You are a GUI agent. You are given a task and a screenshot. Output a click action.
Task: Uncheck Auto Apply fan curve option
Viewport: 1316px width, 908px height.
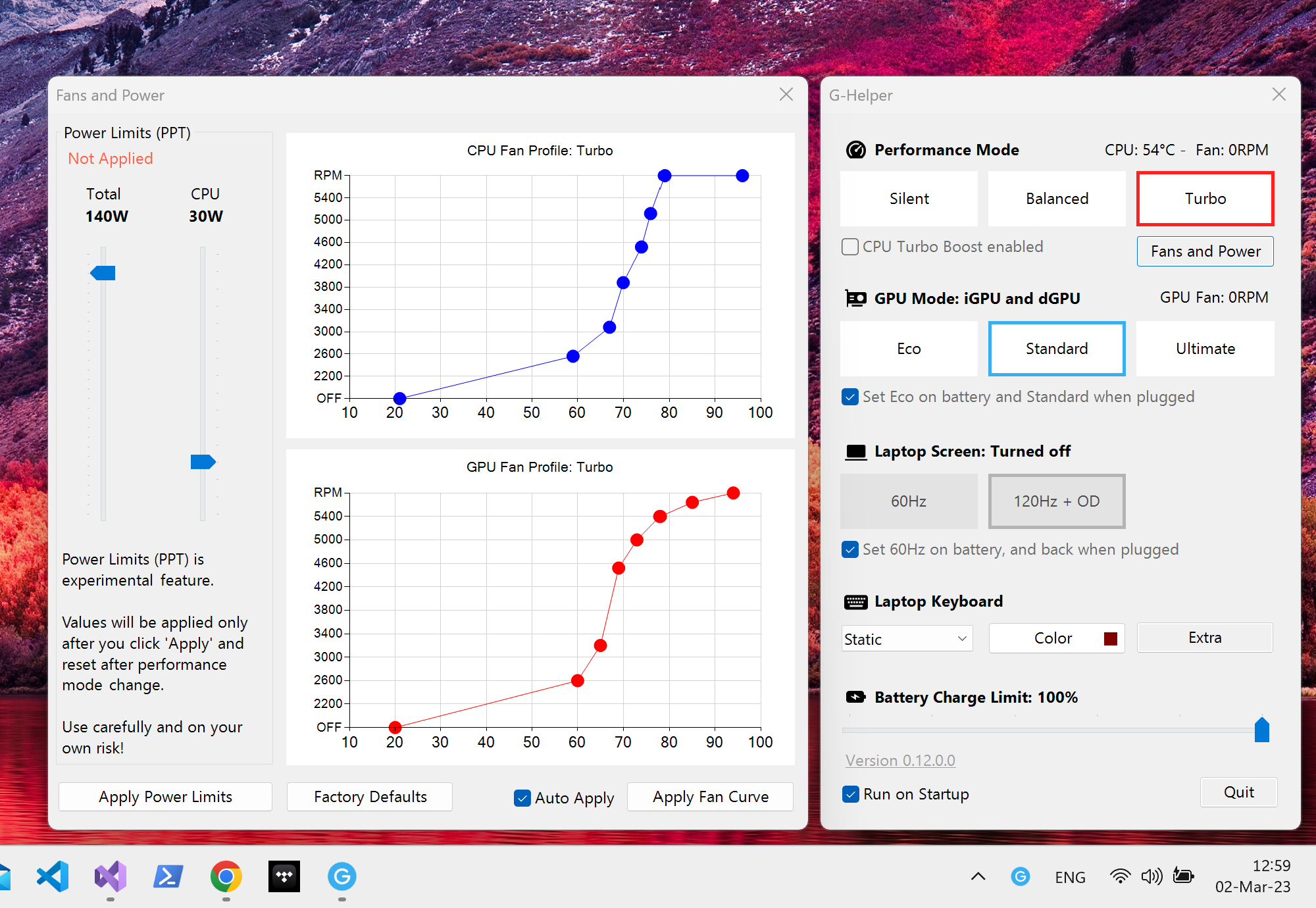pyautogui.click(x=522, y=798)
